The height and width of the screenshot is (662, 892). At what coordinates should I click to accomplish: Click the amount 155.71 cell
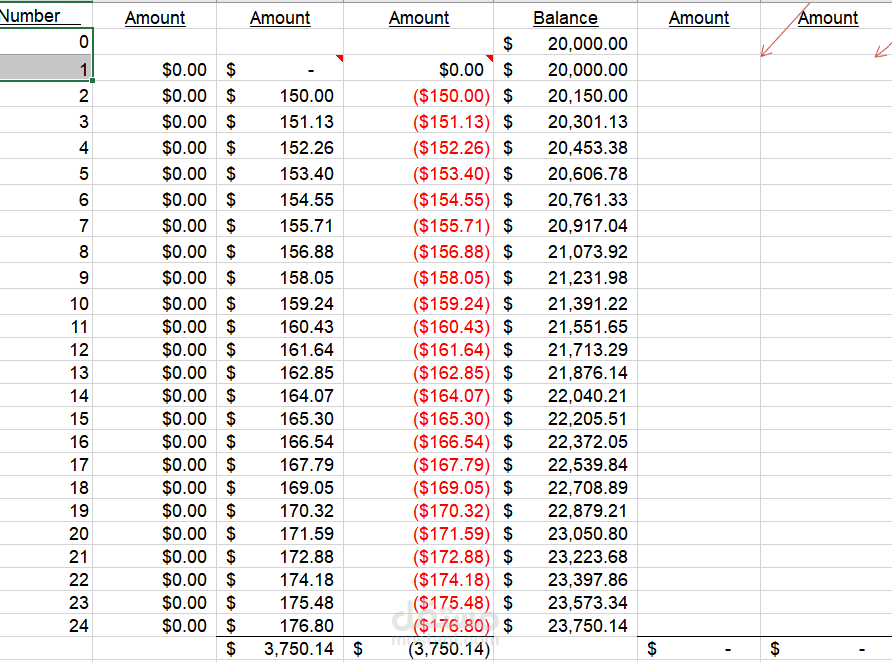pos(280,224)
